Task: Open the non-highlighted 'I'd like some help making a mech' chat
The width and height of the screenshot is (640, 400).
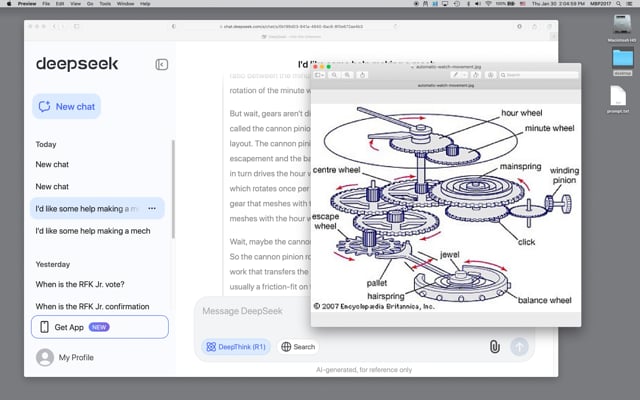Action: click(93, 231)
